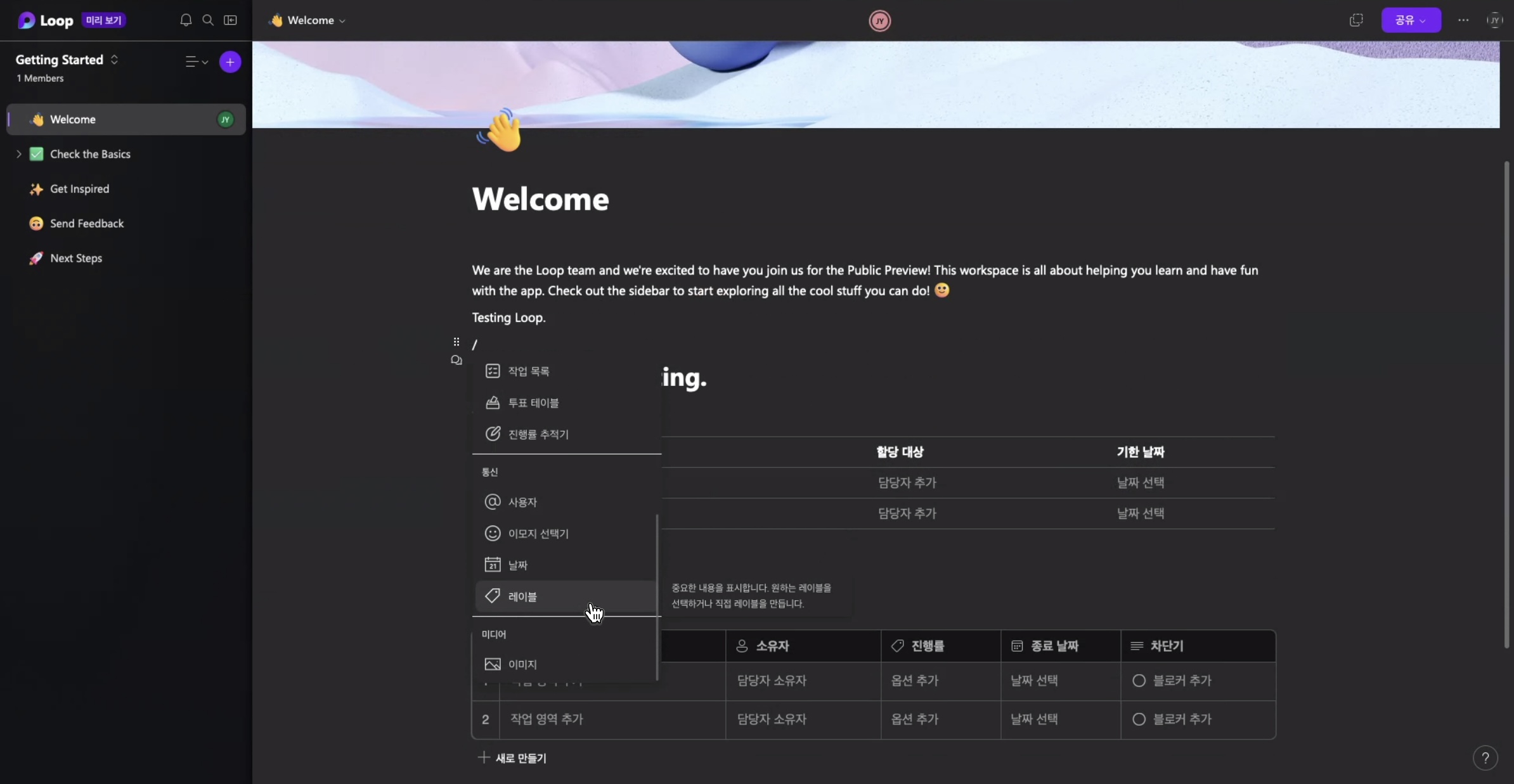Open the 공유 share dropdown

[x=1411, y=20]
